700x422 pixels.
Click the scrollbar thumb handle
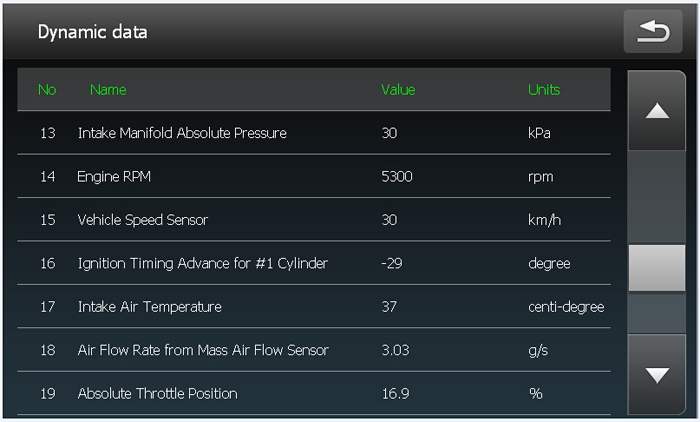pos(657,267)
